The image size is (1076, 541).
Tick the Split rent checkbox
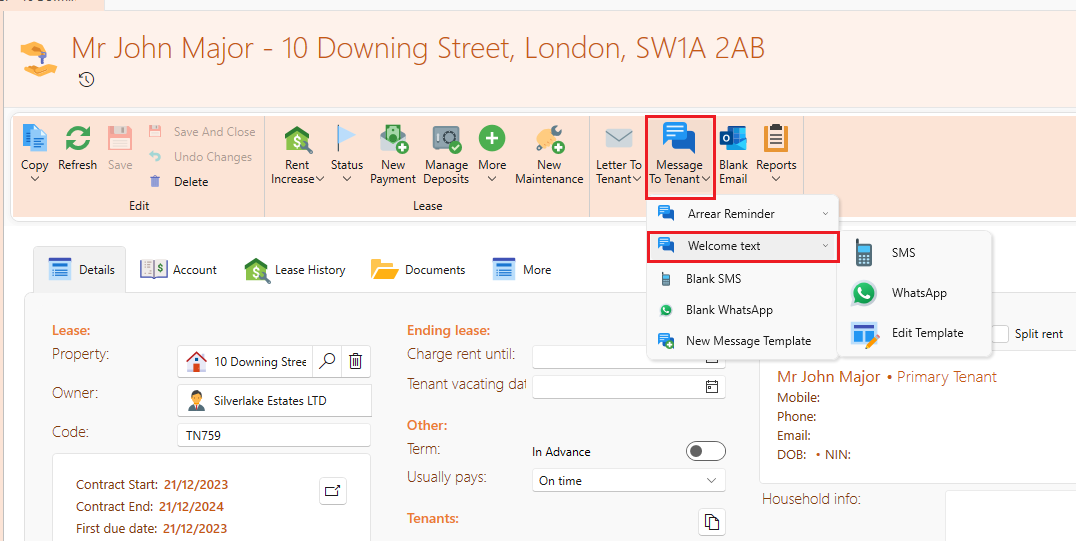[1001, 334]
